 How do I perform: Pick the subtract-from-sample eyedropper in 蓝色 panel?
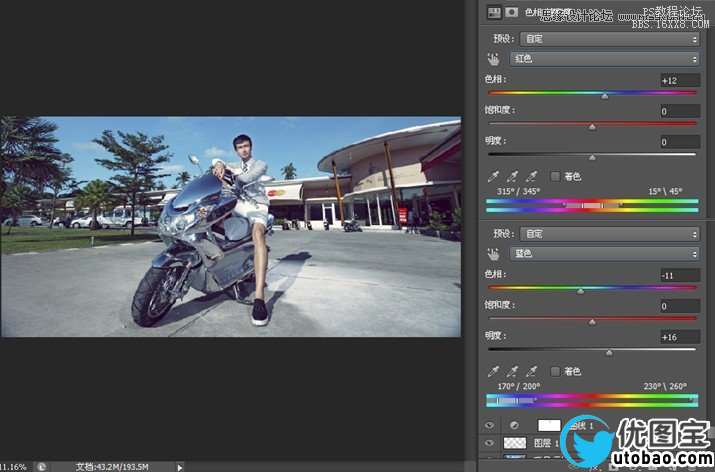coord(532,371)
